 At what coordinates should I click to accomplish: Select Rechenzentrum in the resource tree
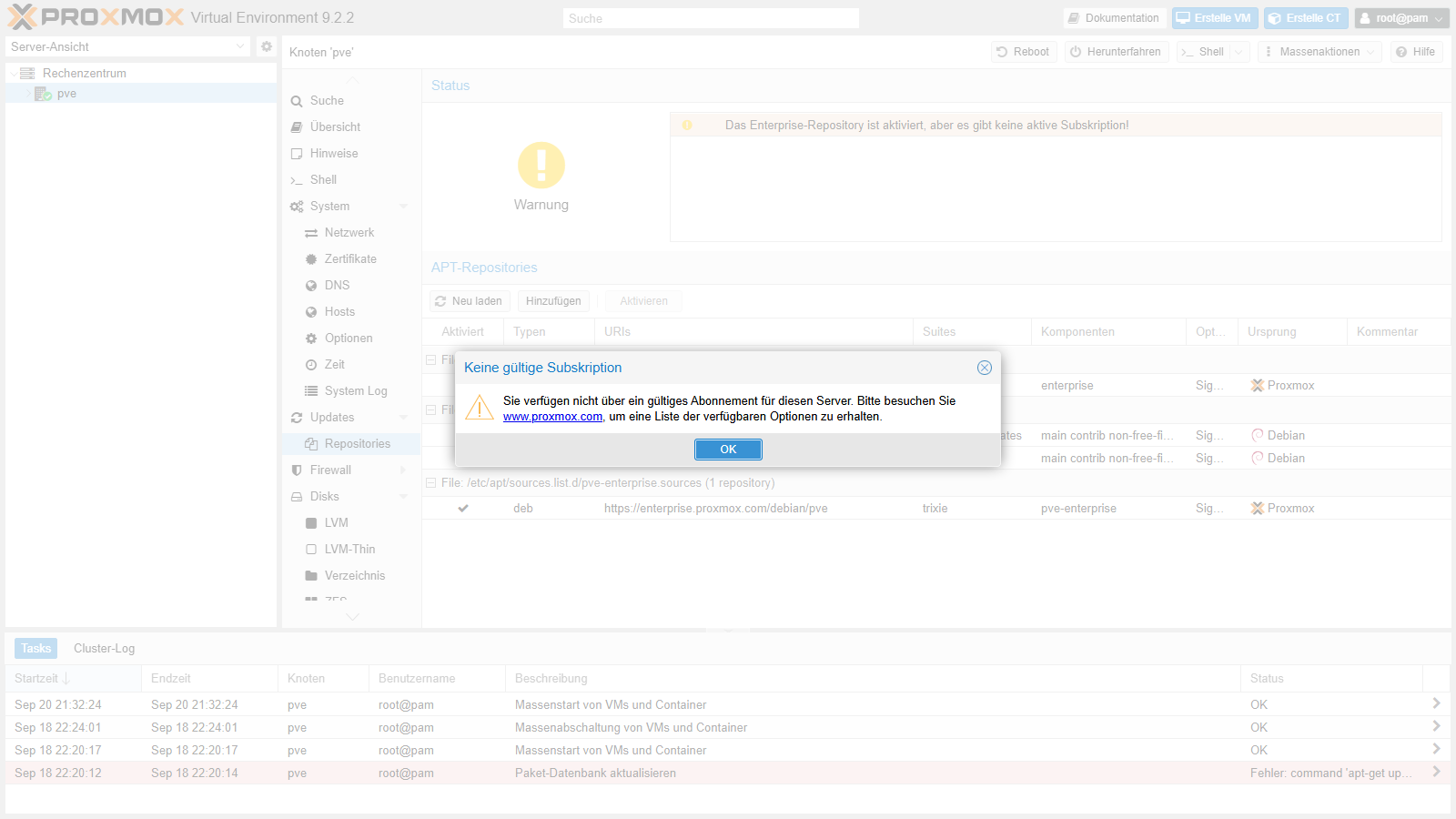click(x=85, y=73)
